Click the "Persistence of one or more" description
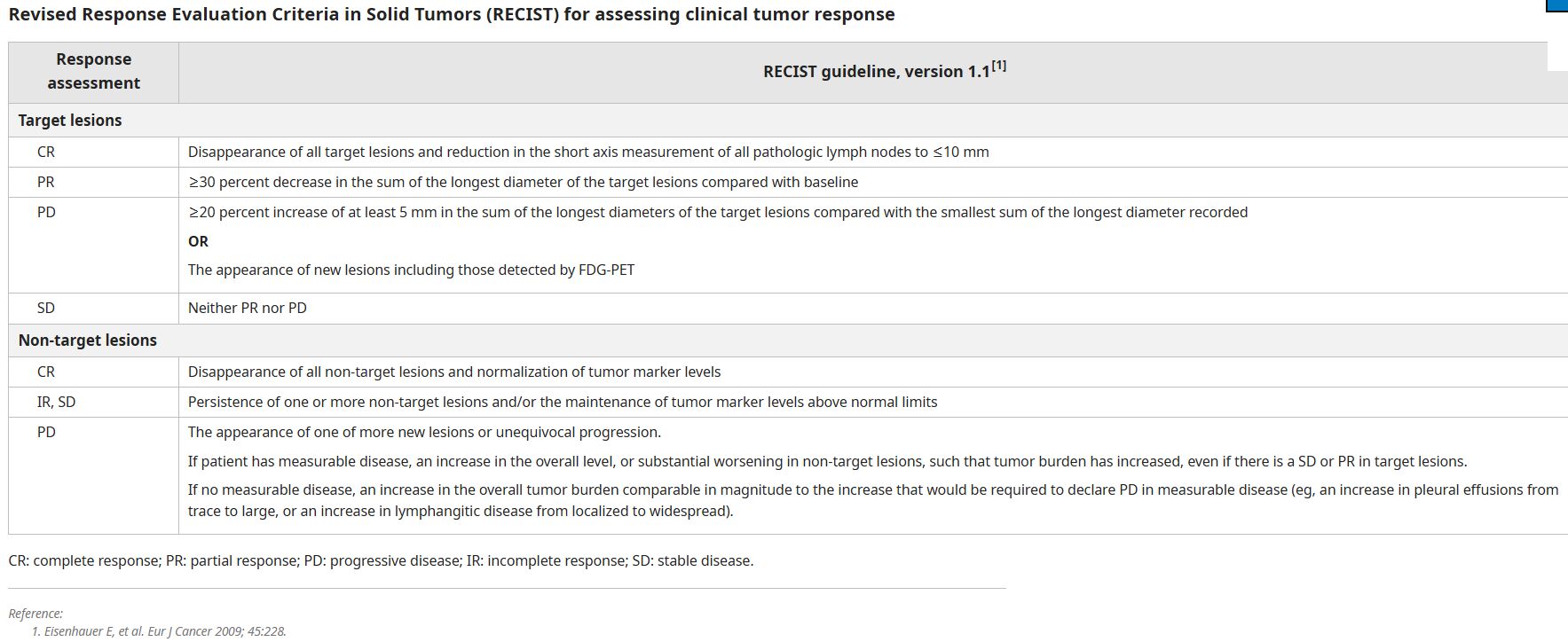Screen dimensions: 1568x642 pos(563,402)
